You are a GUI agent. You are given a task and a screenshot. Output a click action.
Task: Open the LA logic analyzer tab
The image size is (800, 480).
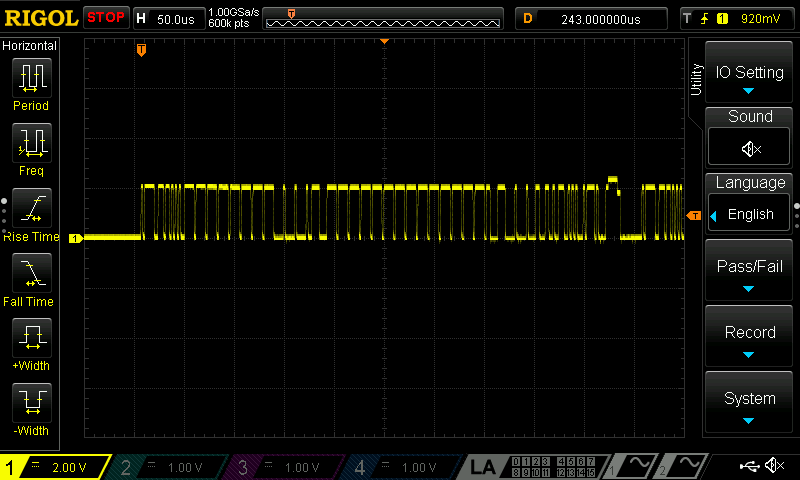(x=483, y=467)
